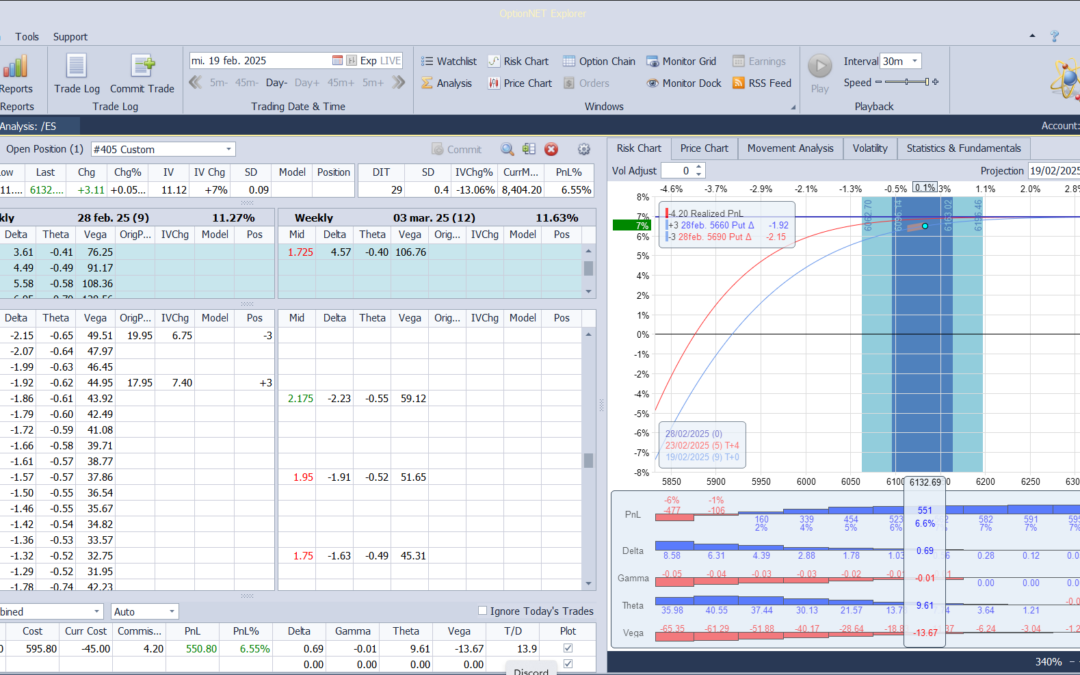This screenshot has height=675, width=1080.
Task: Show the Option Chain window
Action: (x=598, y=61)
